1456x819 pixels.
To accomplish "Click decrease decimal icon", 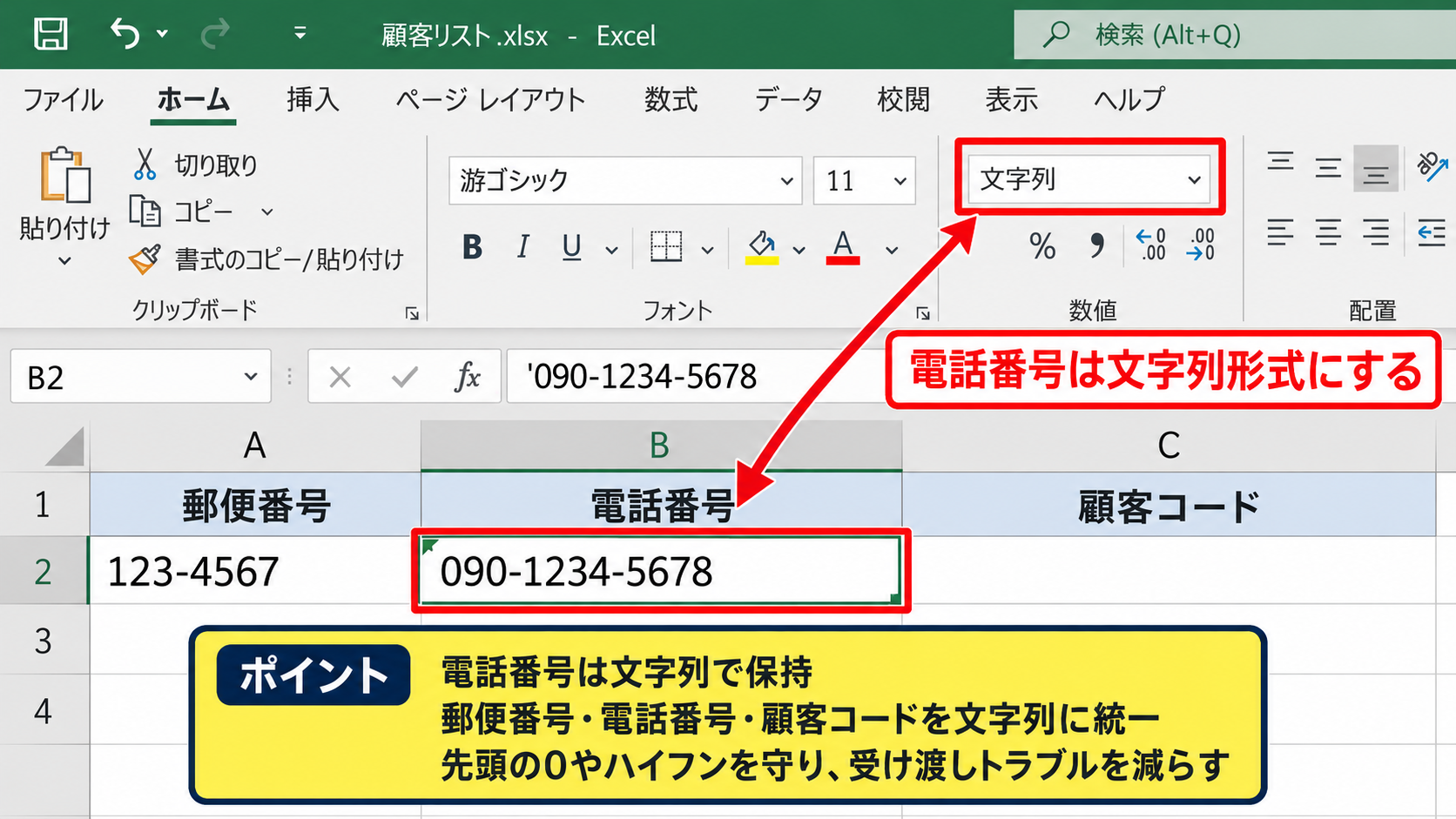I will click(1201, 245).
